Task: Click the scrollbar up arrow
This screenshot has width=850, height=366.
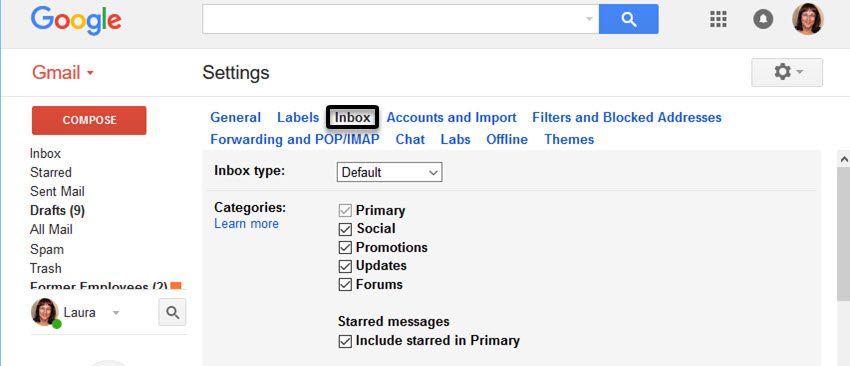Action: [x=843, y=159]
